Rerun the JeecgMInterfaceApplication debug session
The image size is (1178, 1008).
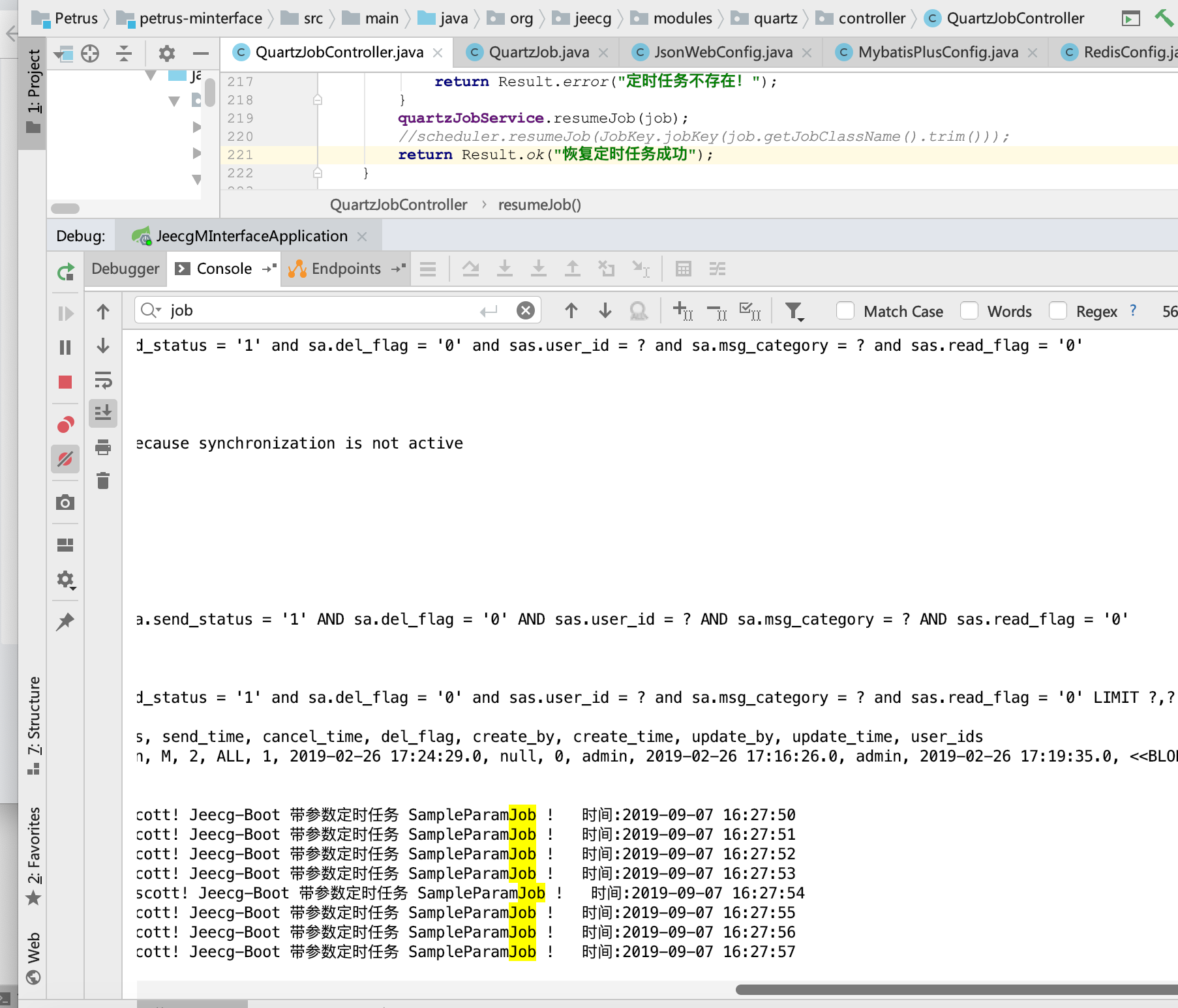(x=65, y=271)
